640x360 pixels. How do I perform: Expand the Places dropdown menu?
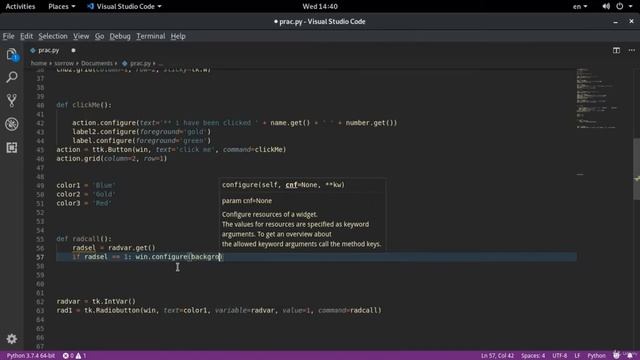pyautogui.click(x=62, y=6)
